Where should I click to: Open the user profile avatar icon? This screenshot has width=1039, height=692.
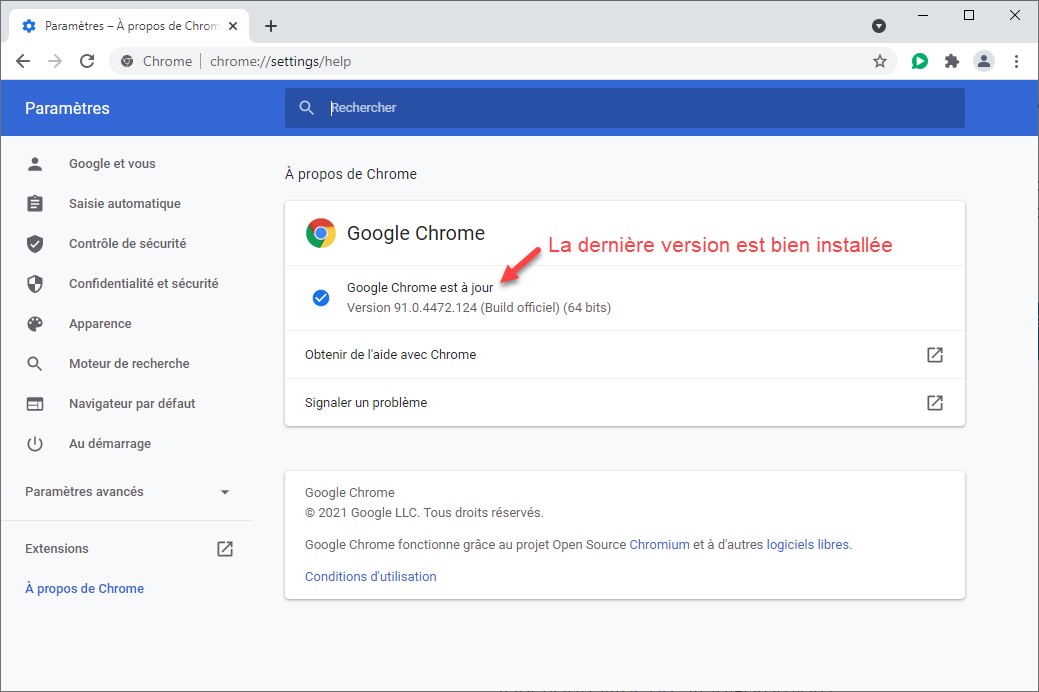[984, 61]
